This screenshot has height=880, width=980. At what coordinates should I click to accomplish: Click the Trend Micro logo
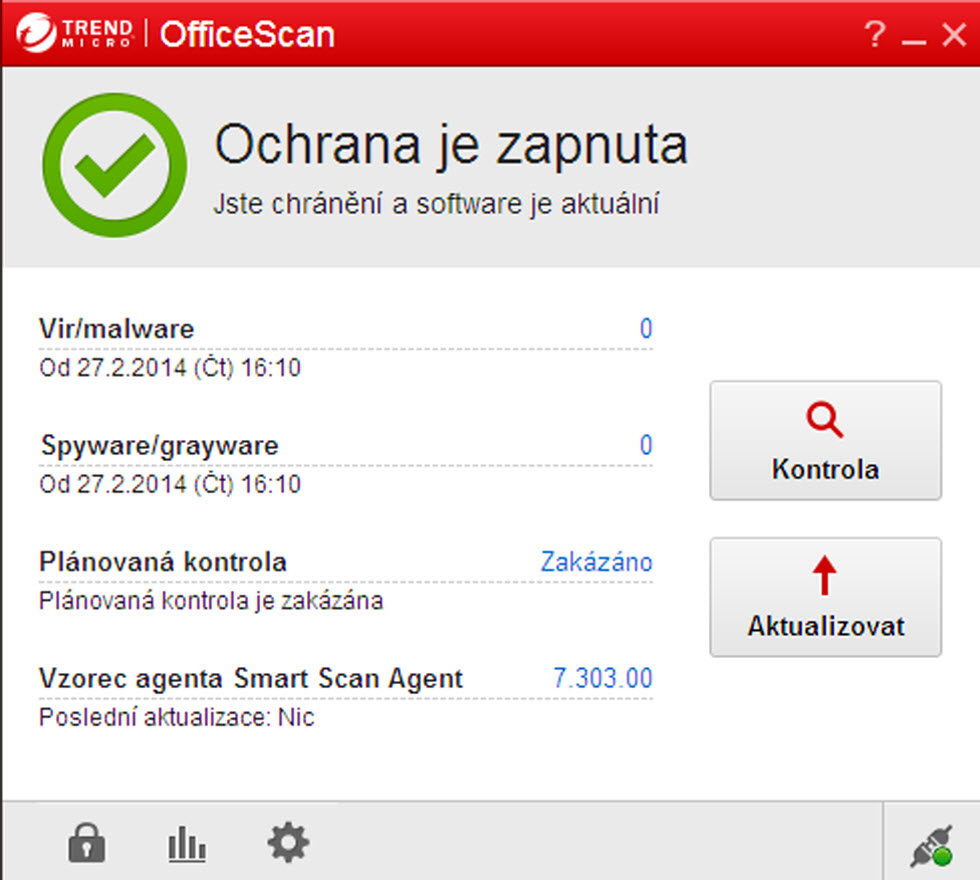(x=76, y=35)
